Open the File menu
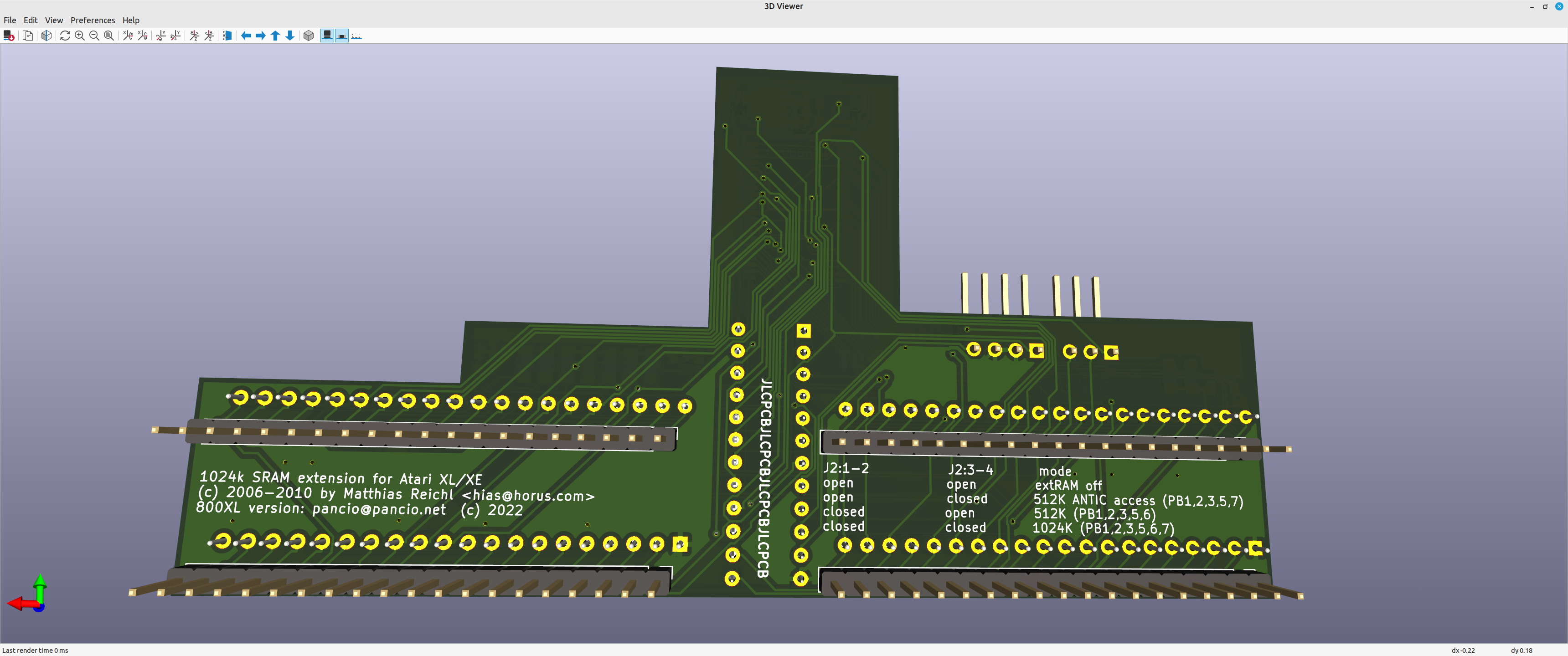 click(10, 20)
